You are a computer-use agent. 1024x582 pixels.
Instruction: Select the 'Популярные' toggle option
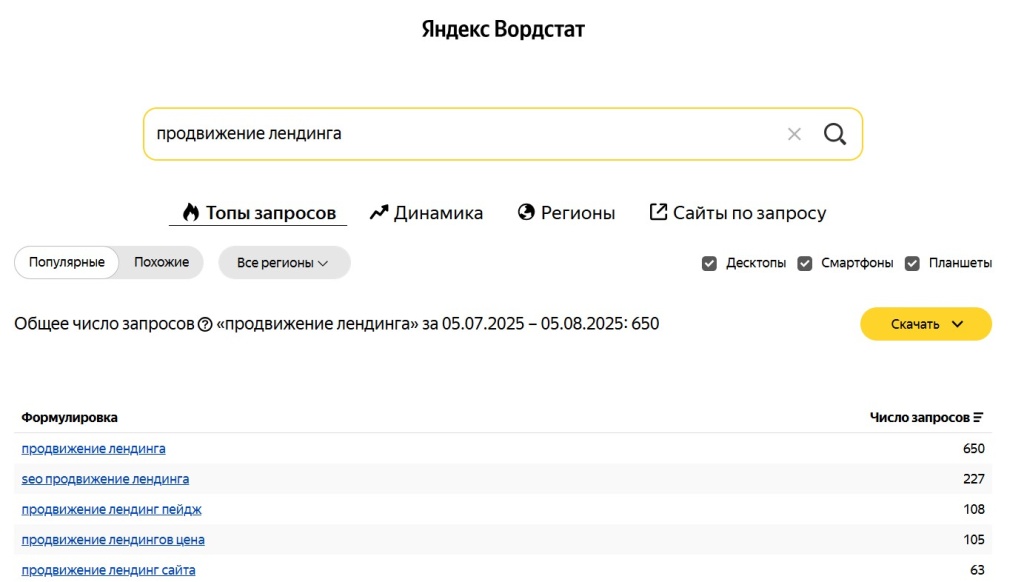tap(67, 263)
